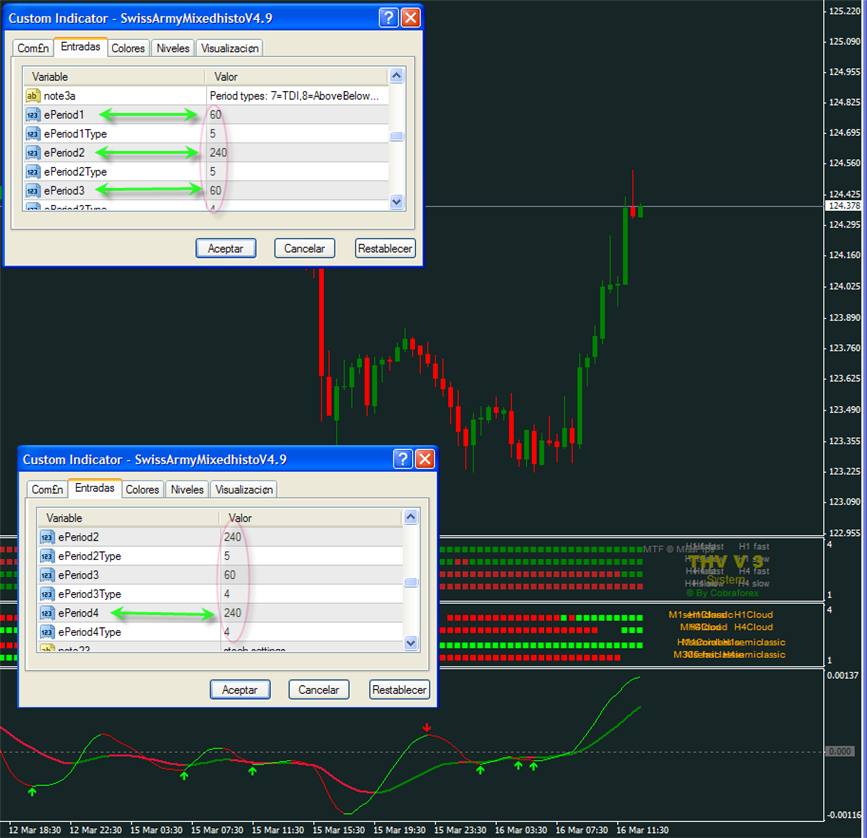Click the ePeriod1 integer variable icon
Screen dimensions: 867x838
coord(33,115)
